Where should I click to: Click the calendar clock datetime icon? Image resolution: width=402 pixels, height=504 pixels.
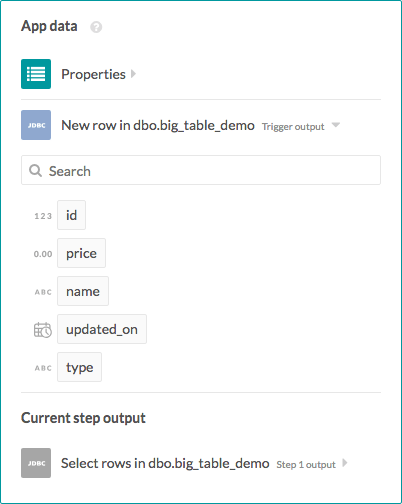point(43,330)
